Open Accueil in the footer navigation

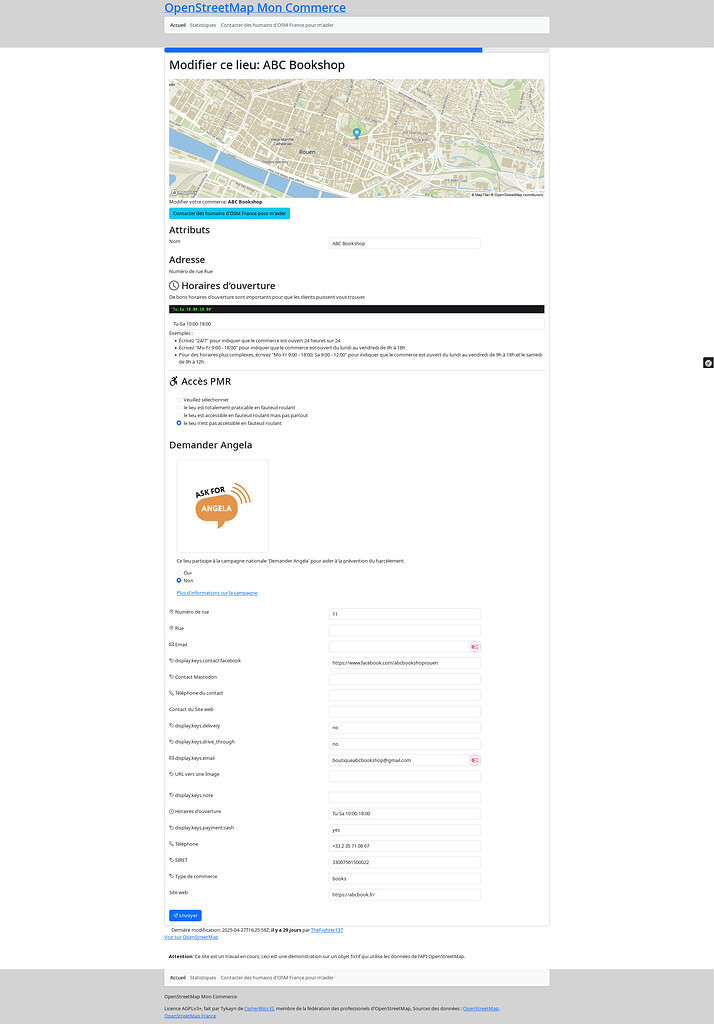178,978
